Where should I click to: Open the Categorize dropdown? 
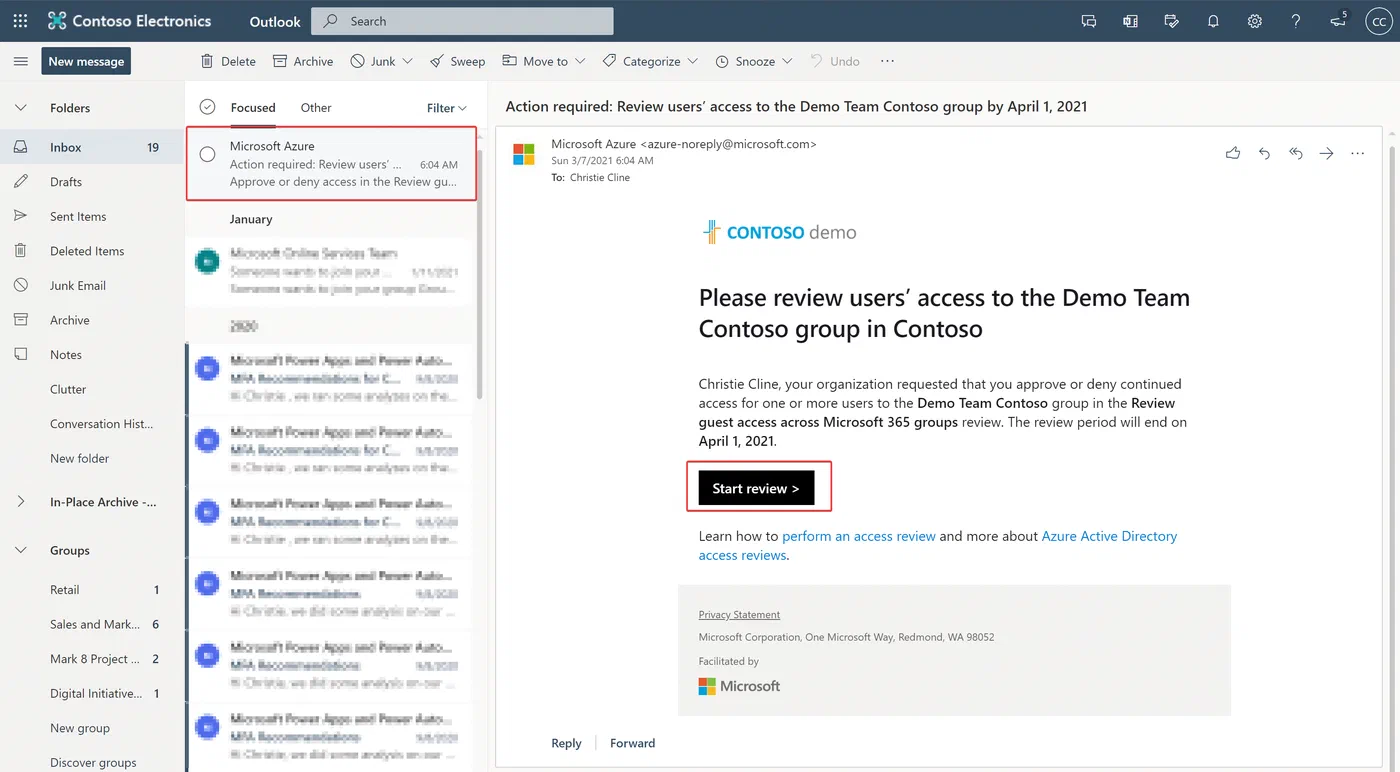(650, 61)
